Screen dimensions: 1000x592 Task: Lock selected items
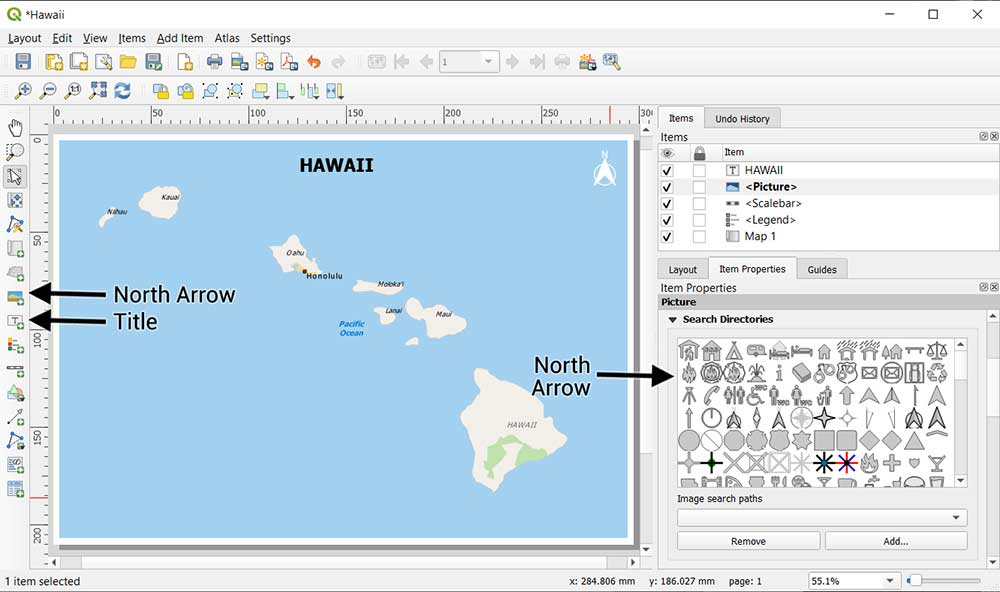(161, 91)
